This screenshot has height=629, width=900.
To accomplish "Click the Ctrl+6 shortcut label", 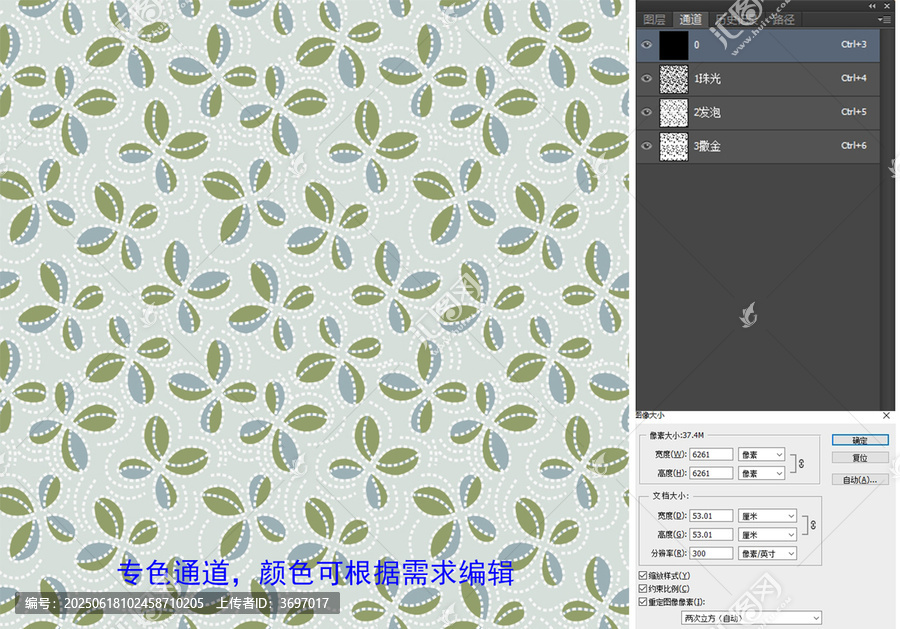I will [x=854, y=146].
